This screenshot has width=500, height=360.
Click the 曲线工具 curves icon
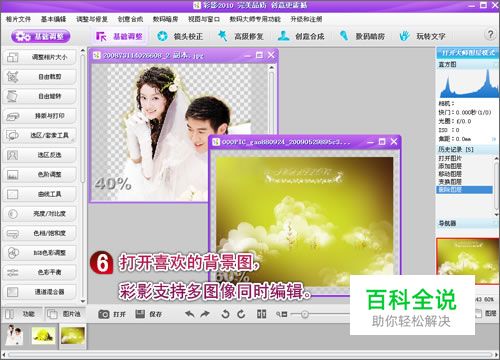coord(13,194)
